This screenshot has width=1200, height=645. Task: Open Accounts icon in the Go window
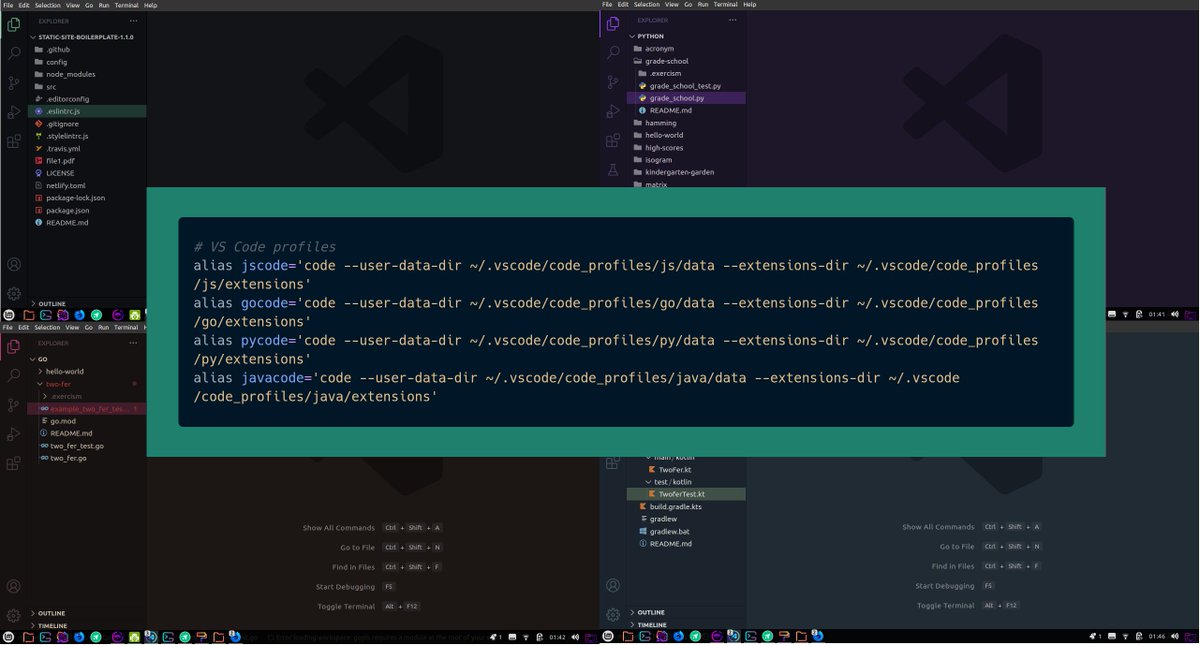14,587
